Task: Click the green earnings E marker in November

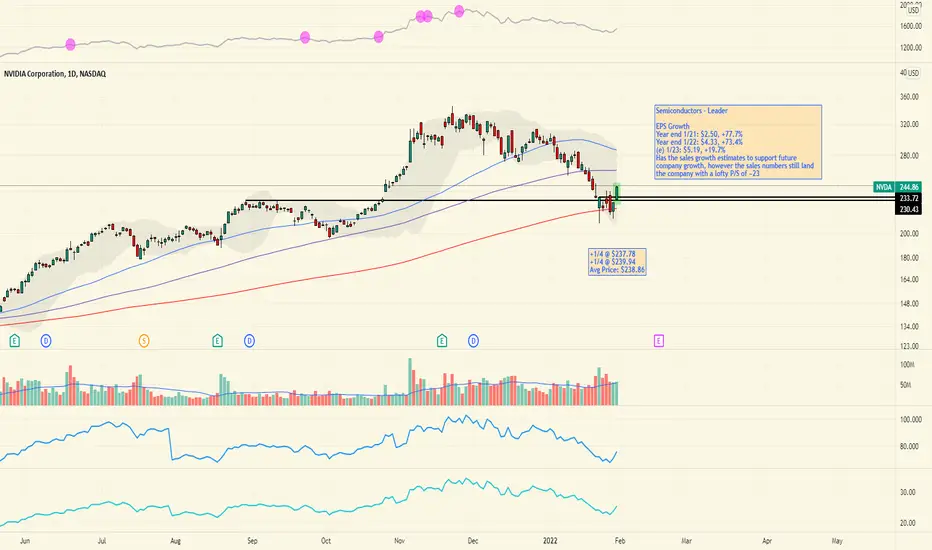Action: 442,341
